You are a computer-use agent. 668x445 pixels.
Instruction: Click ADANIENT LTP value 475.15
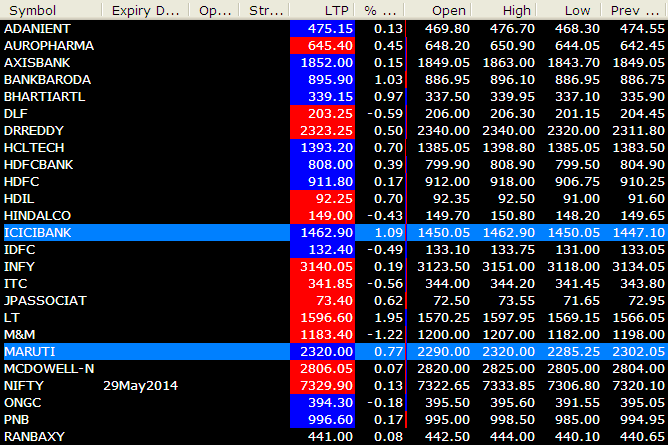pos(322,29)
